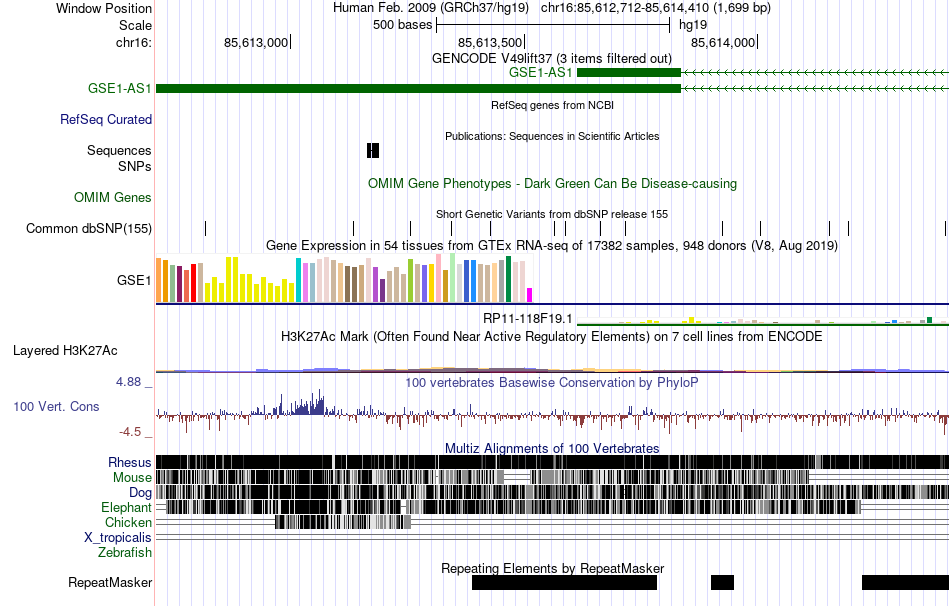Screen dimensions: 950x606
Task: Click the RepeatMasker track label
Action: 110,582
